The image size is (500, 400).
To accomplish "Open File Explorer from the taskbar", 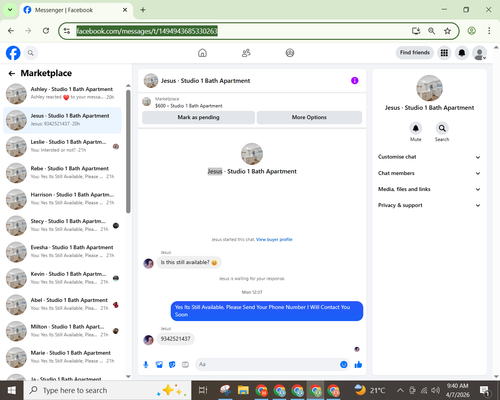I will click(x=243, y=390).
